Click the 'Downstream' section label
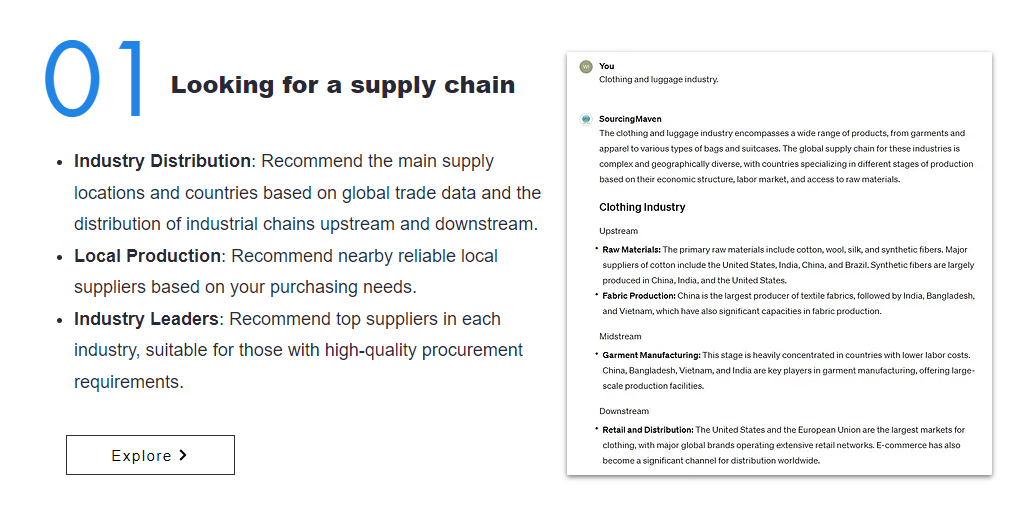This screenshot has width=1021, height=522. (x=624, y=411)
